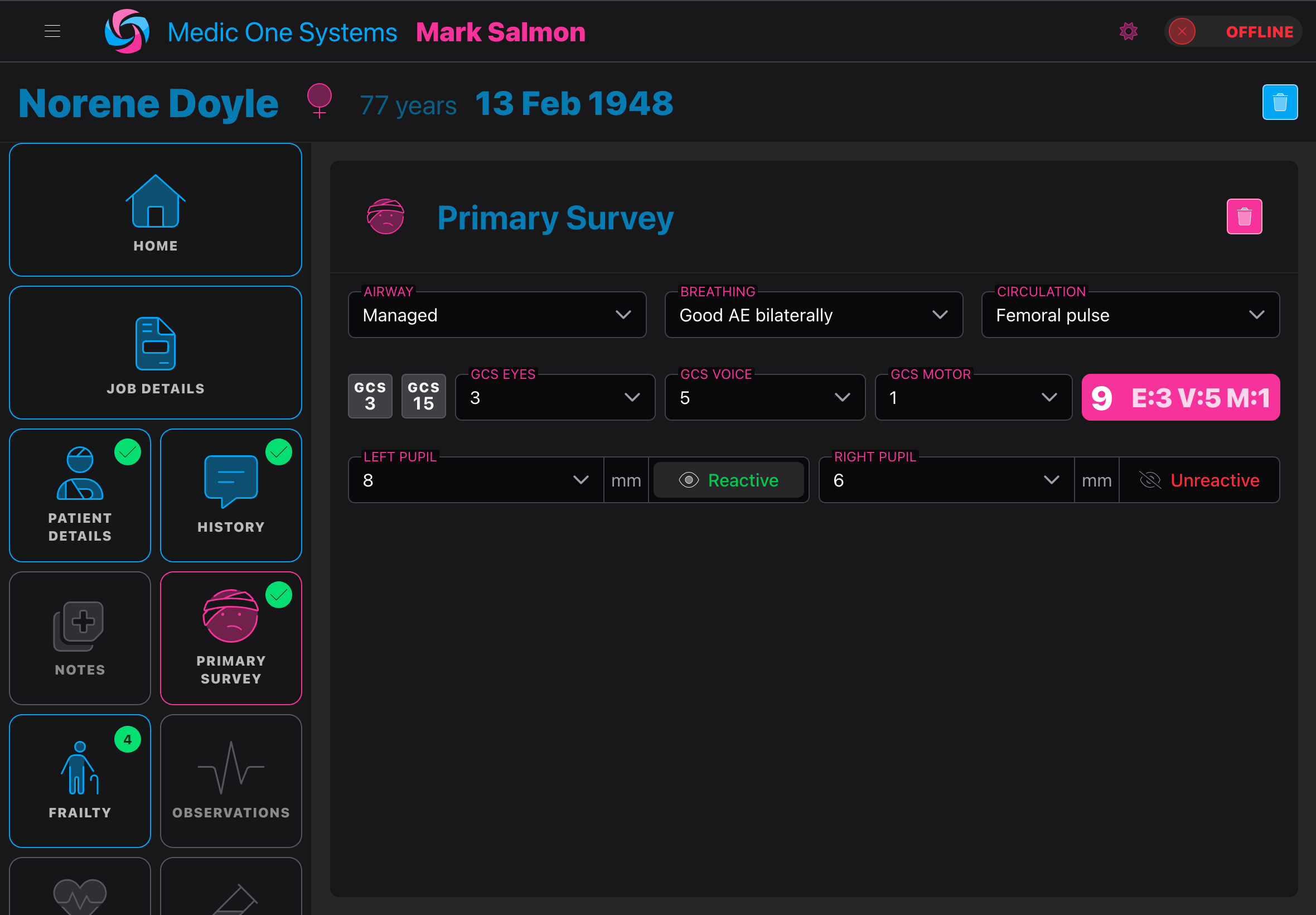
Task: Switch GCS scale toggle to GCS 15
Action: (423, 396)
